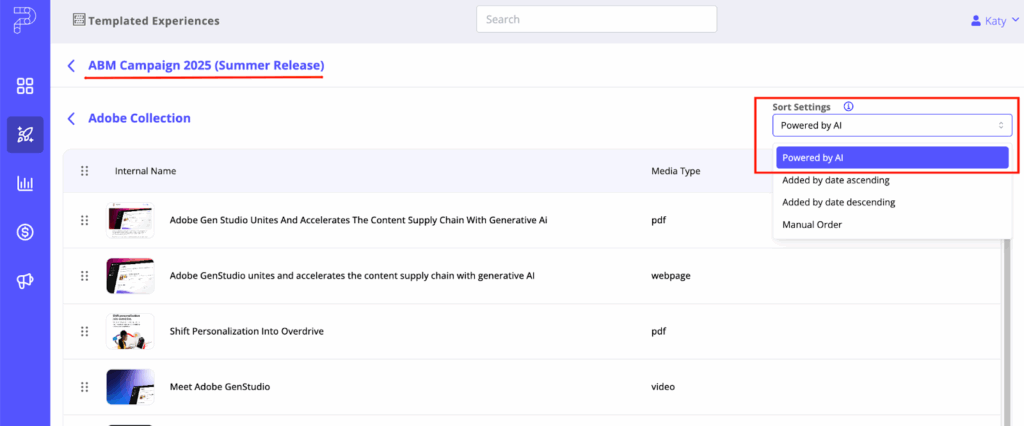Expand the Katy user menu chevron
Image resolution: width=1024 pixels, height=426 pixels.
(1015, 21)
